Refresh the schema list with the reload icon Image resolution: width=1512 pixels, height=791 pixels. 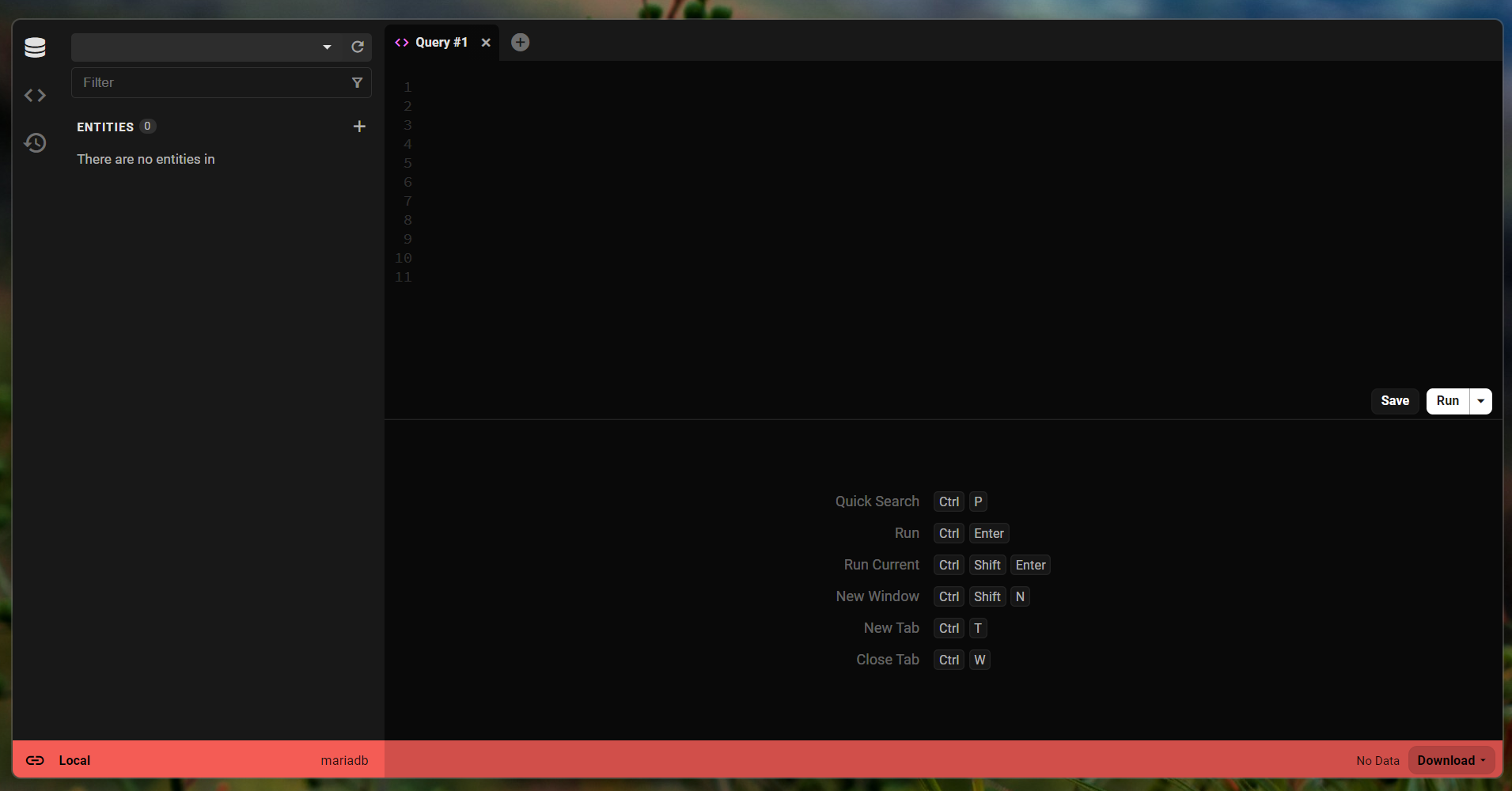tap(358, 47)
